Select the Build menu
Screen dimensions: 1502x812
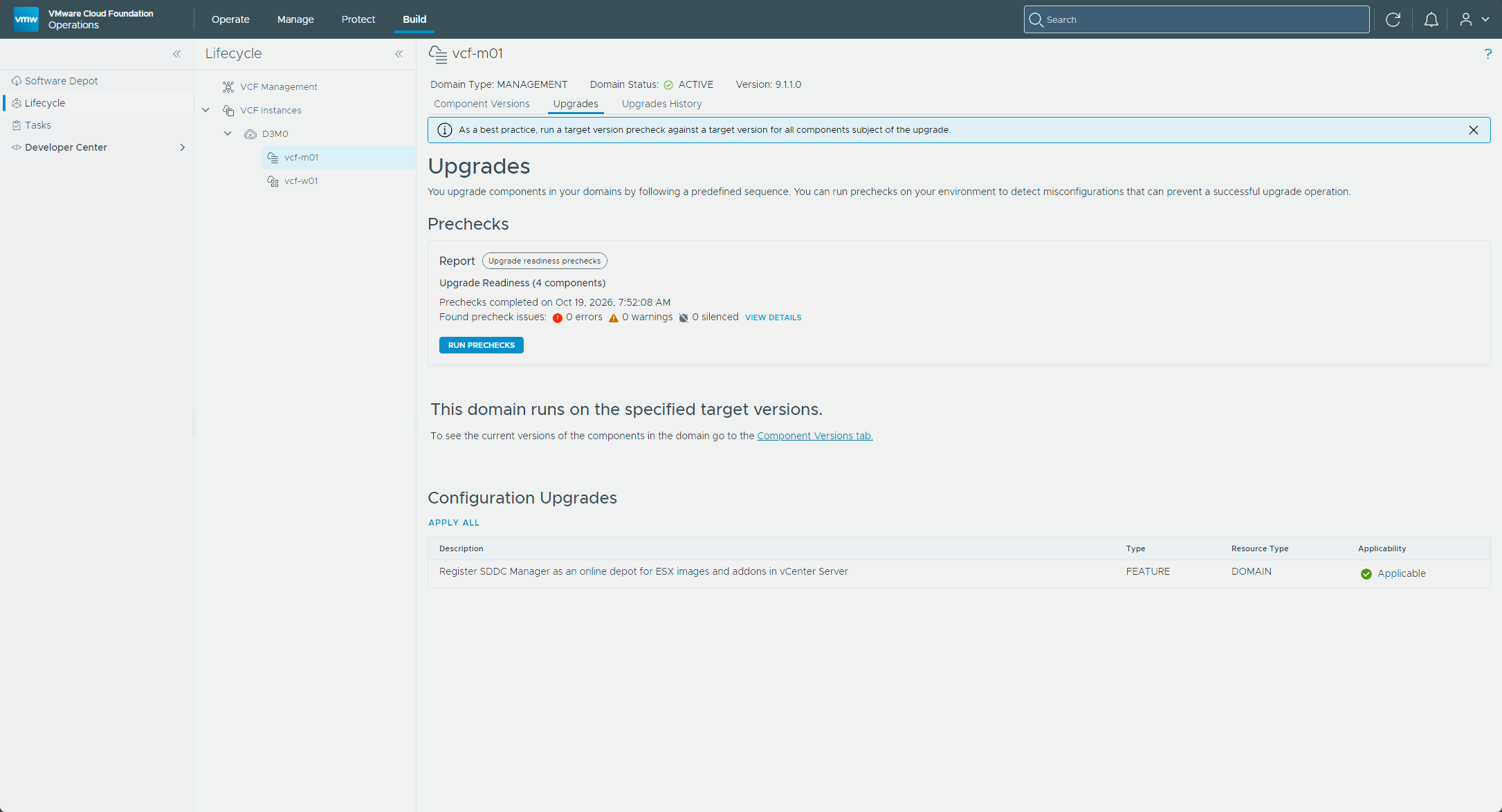pyautogui.click(x=414, y=19)
